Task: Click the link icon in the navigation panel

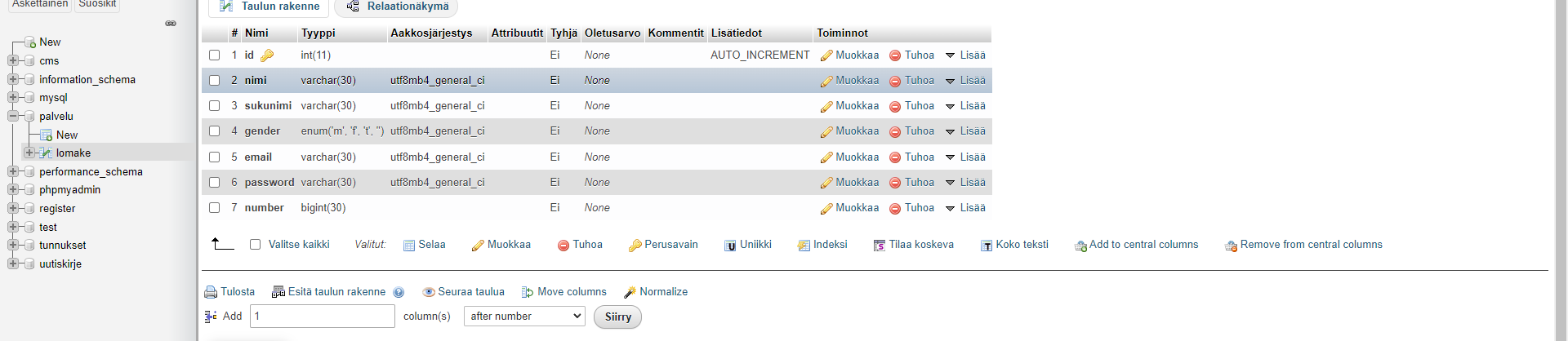Action: coord(171,23)
